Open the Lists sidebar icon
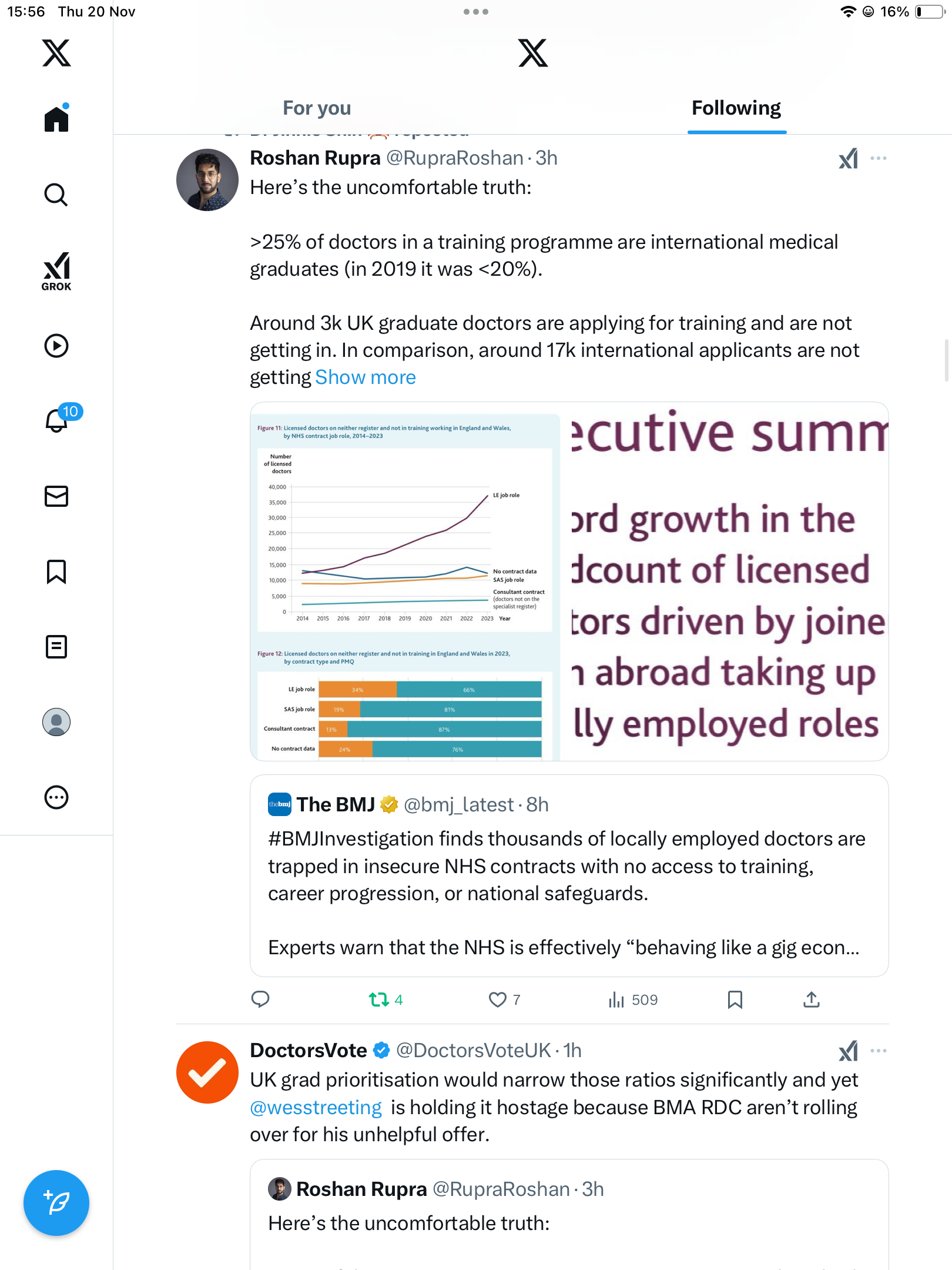Viewport: 952px width, 1270px height. (x=56, y=647)
